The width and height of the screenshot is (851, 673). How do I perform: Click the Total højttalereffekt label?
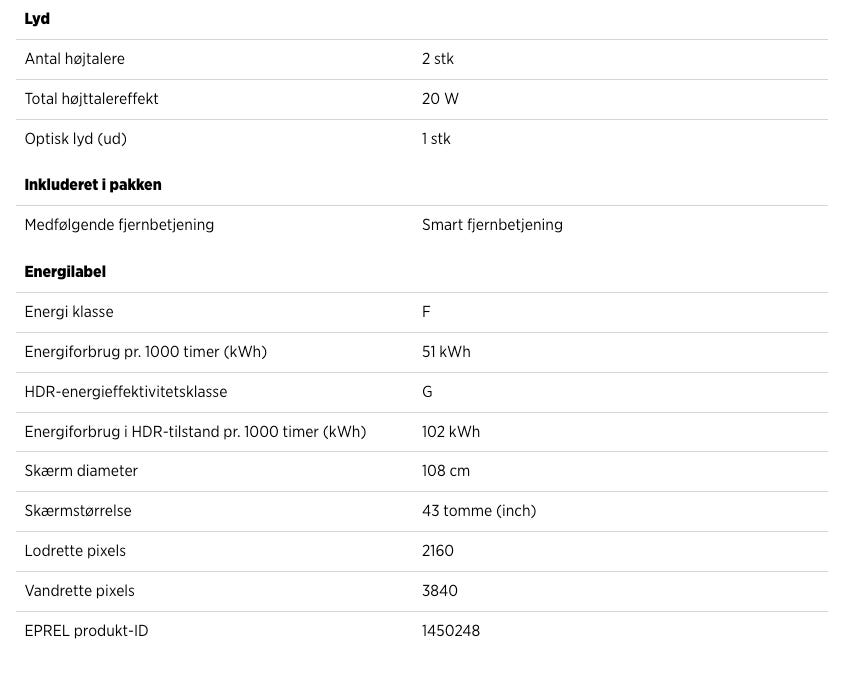coord(92,99)
